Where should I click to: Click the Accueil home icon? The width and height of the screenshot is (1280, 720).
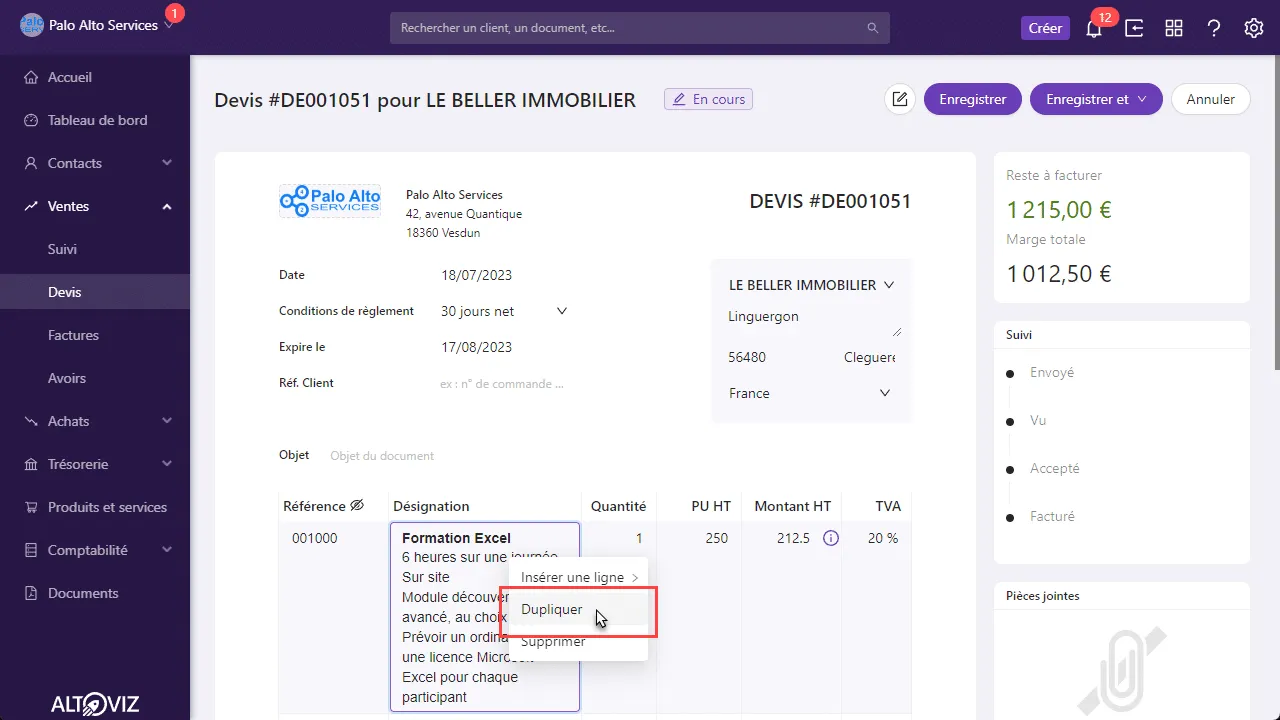pos(31,77)
